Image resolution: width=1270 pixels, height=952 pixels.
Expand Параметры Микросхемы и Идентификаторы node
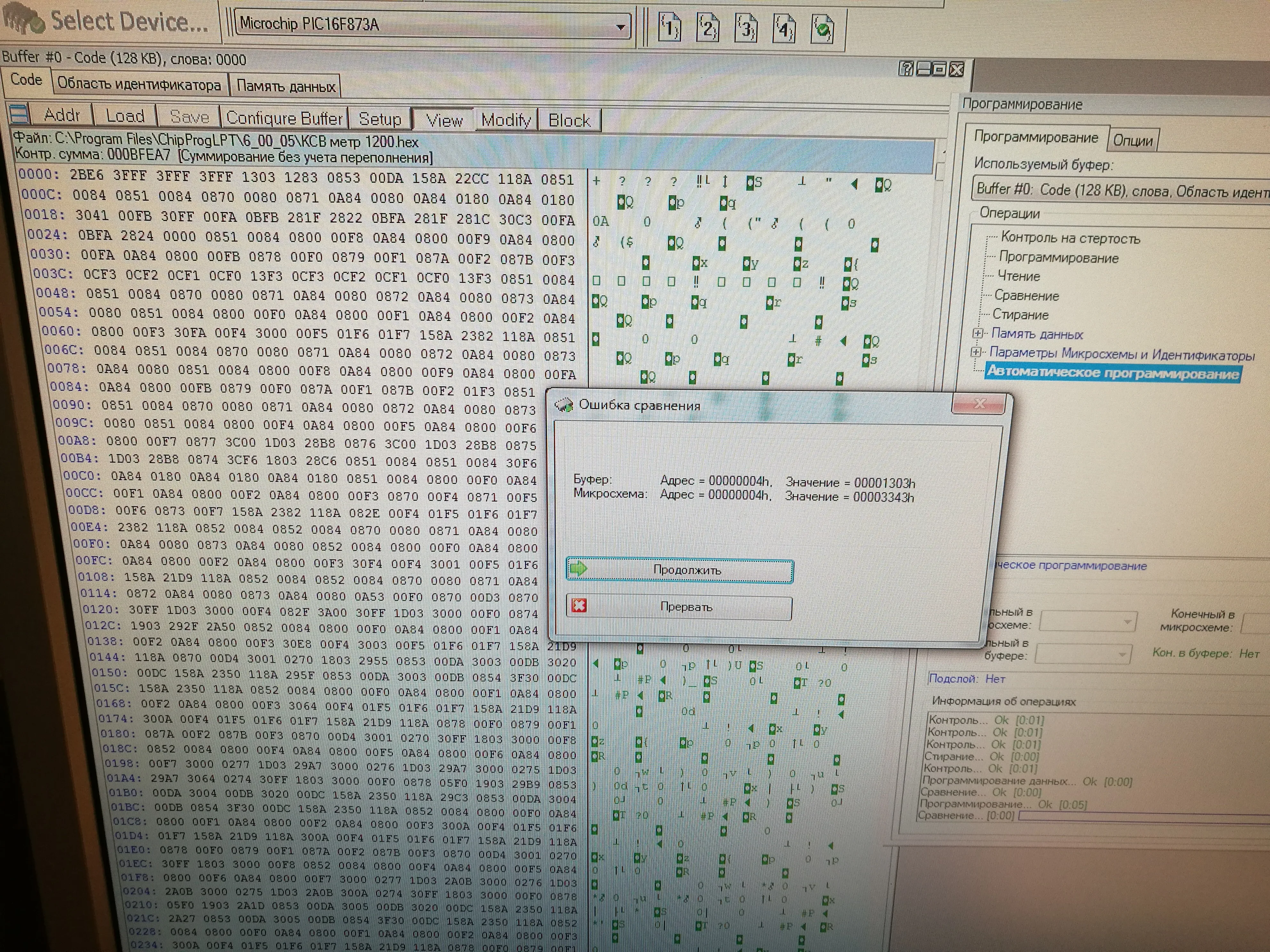976,352
